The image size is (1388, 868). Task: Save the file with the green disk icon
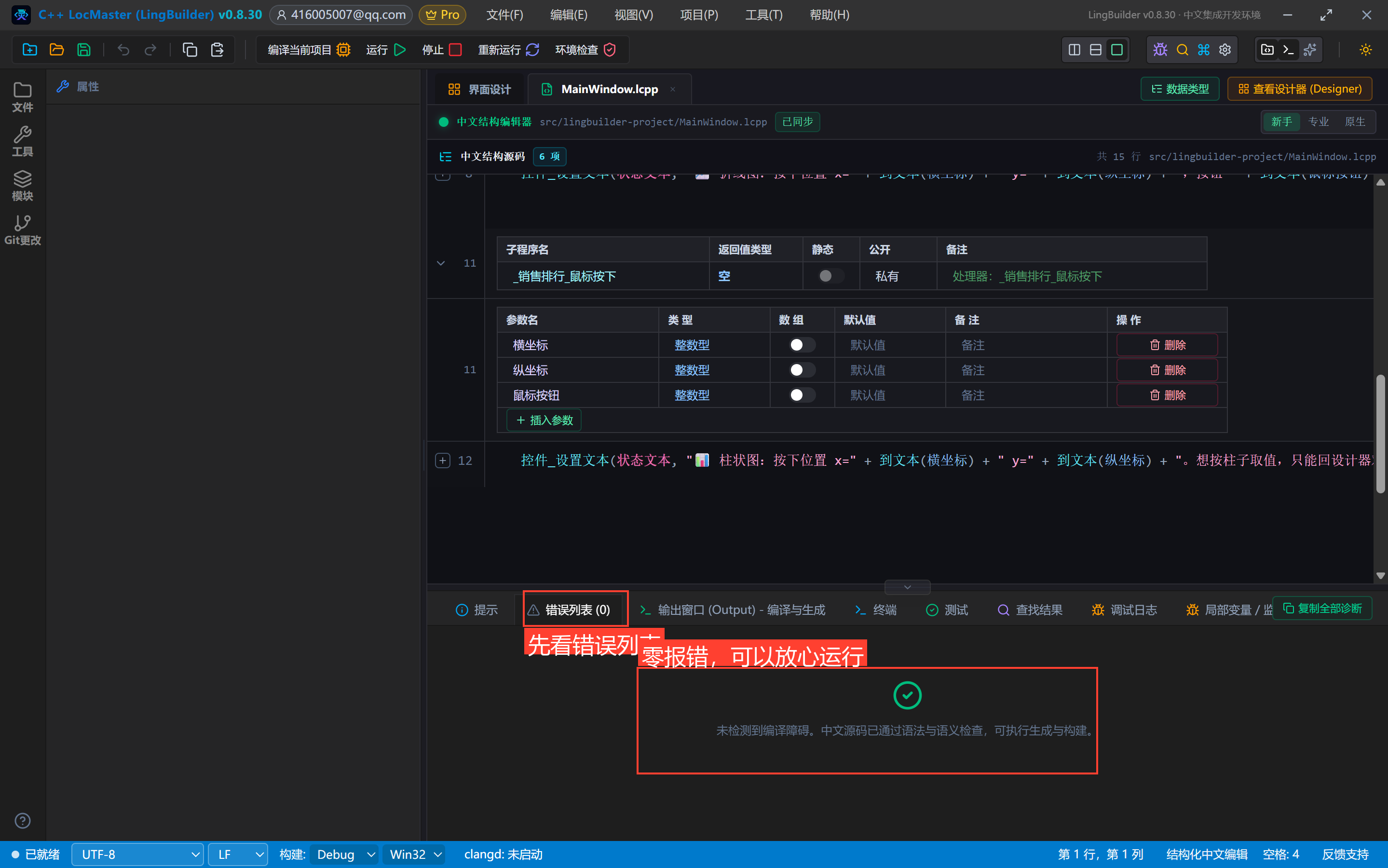84,50
